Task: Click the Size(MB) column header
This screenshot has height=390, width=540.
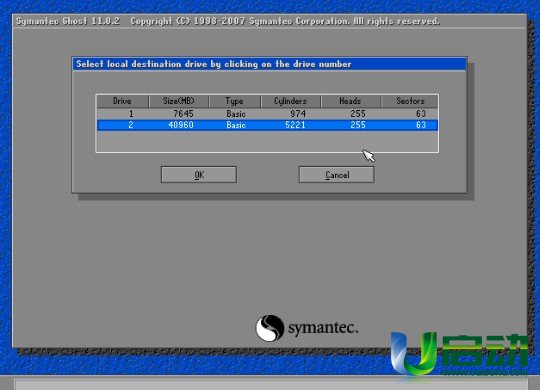Action: coord(179,101)
